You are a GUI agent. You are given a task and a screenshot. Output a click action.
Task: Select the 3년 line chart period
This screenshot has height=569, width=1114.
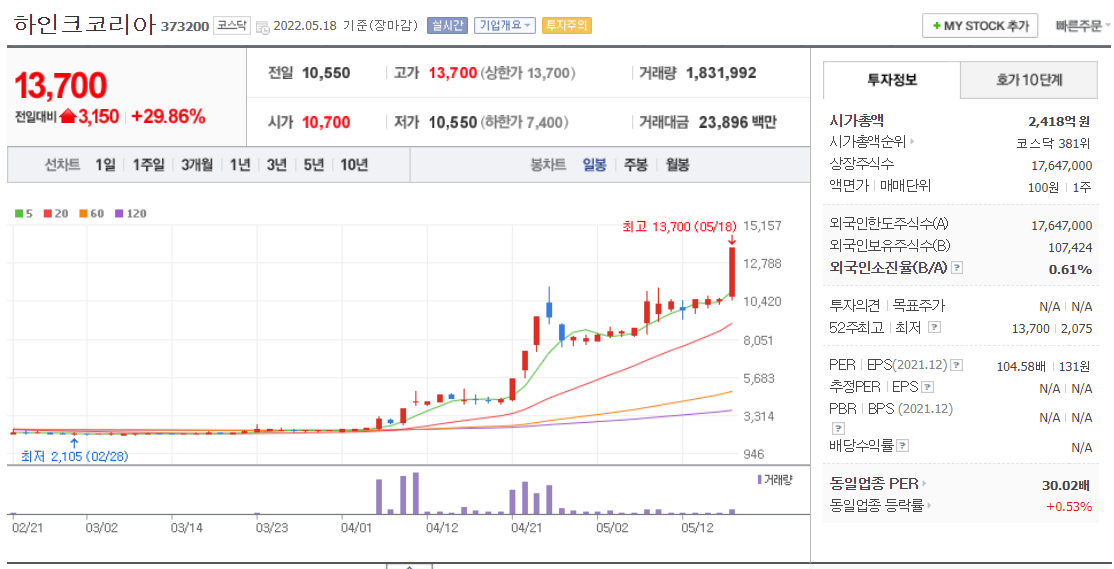pyautogui.click(x=276, y=165)
